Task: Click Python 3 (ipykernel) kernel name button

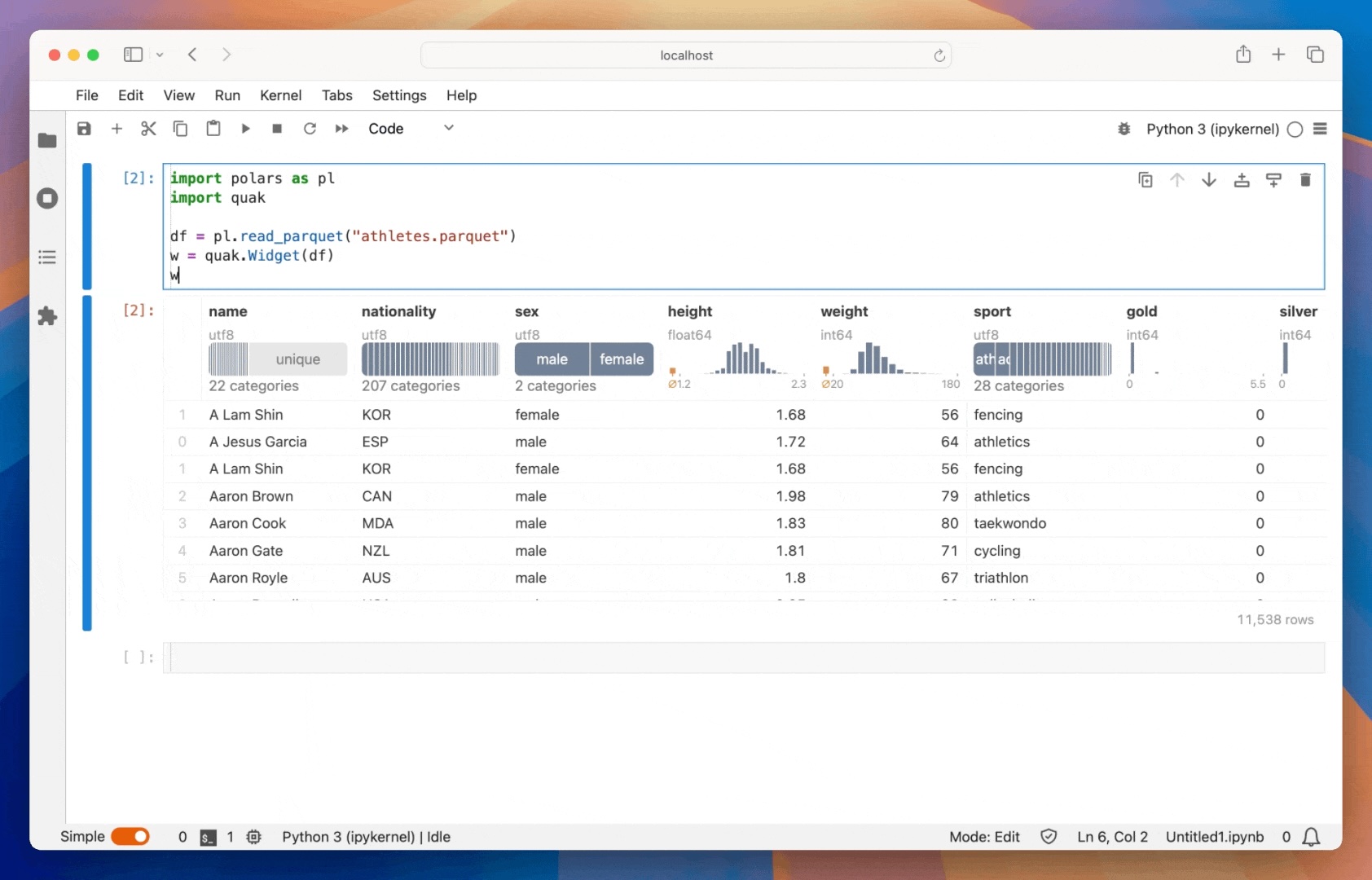Action: 1212,129
